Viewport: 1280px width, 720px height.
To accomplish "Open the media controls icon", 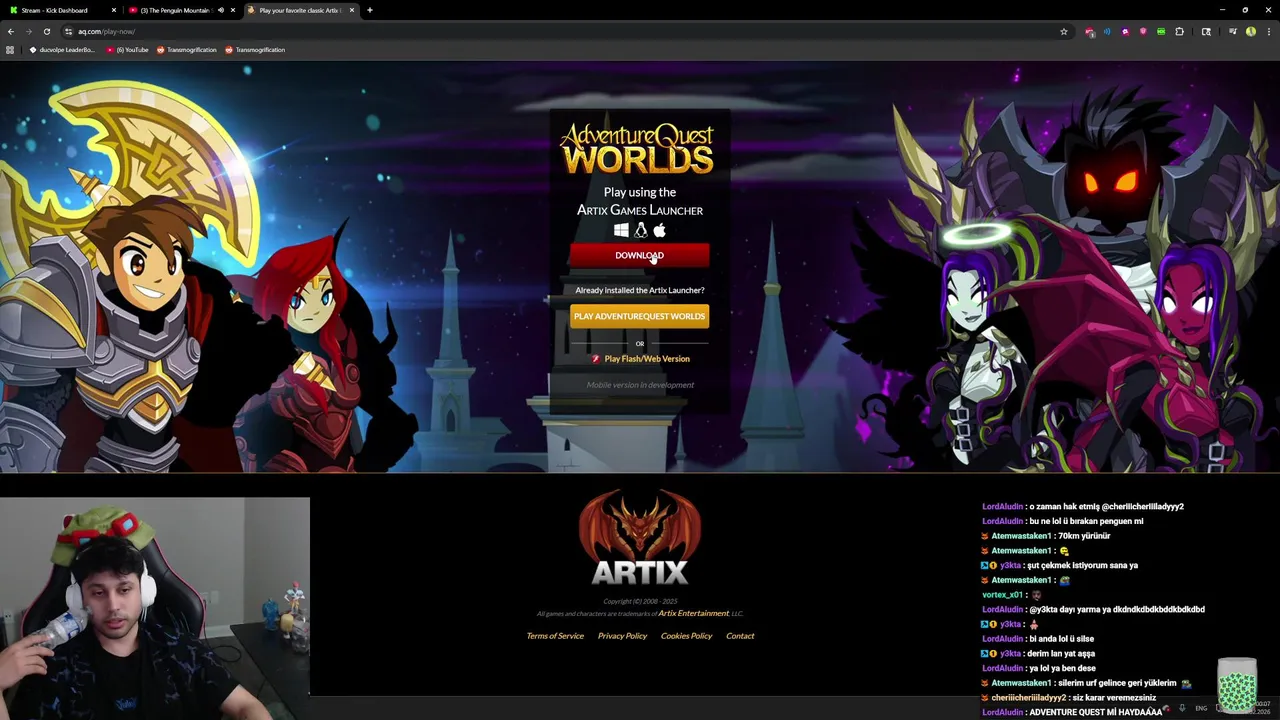I will (1232, 31).
